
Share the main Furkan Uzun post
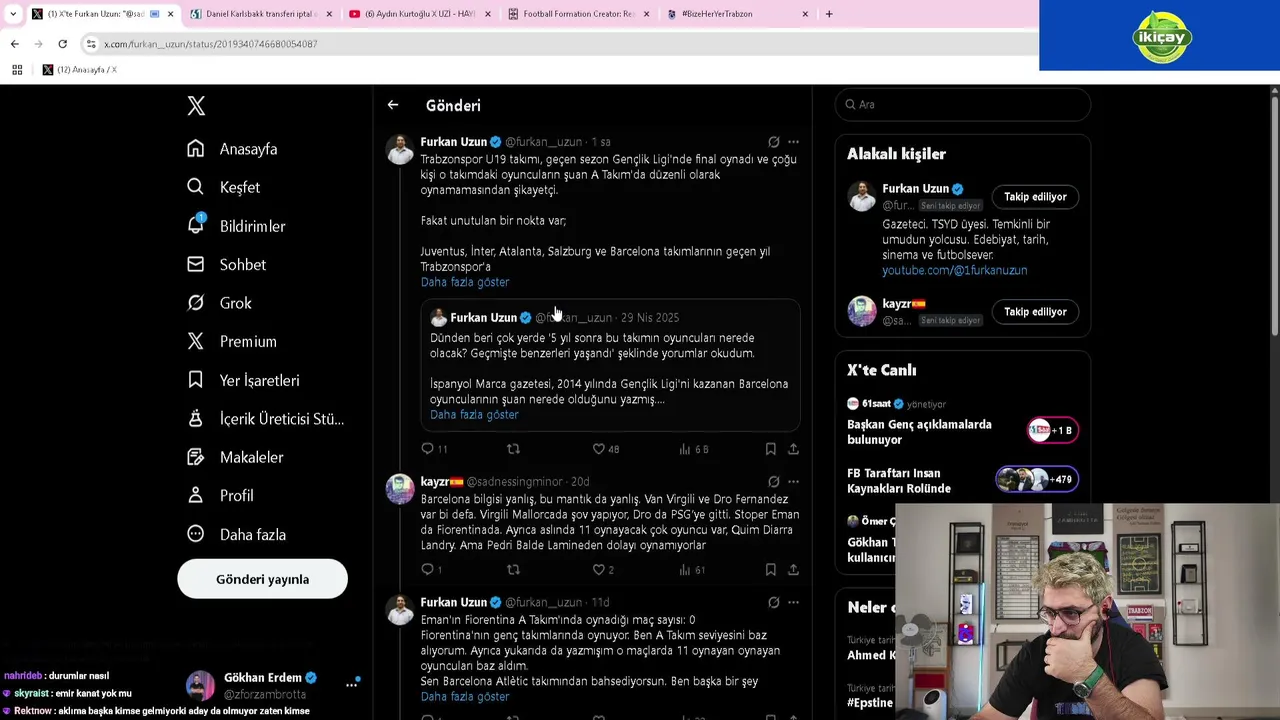793,449
